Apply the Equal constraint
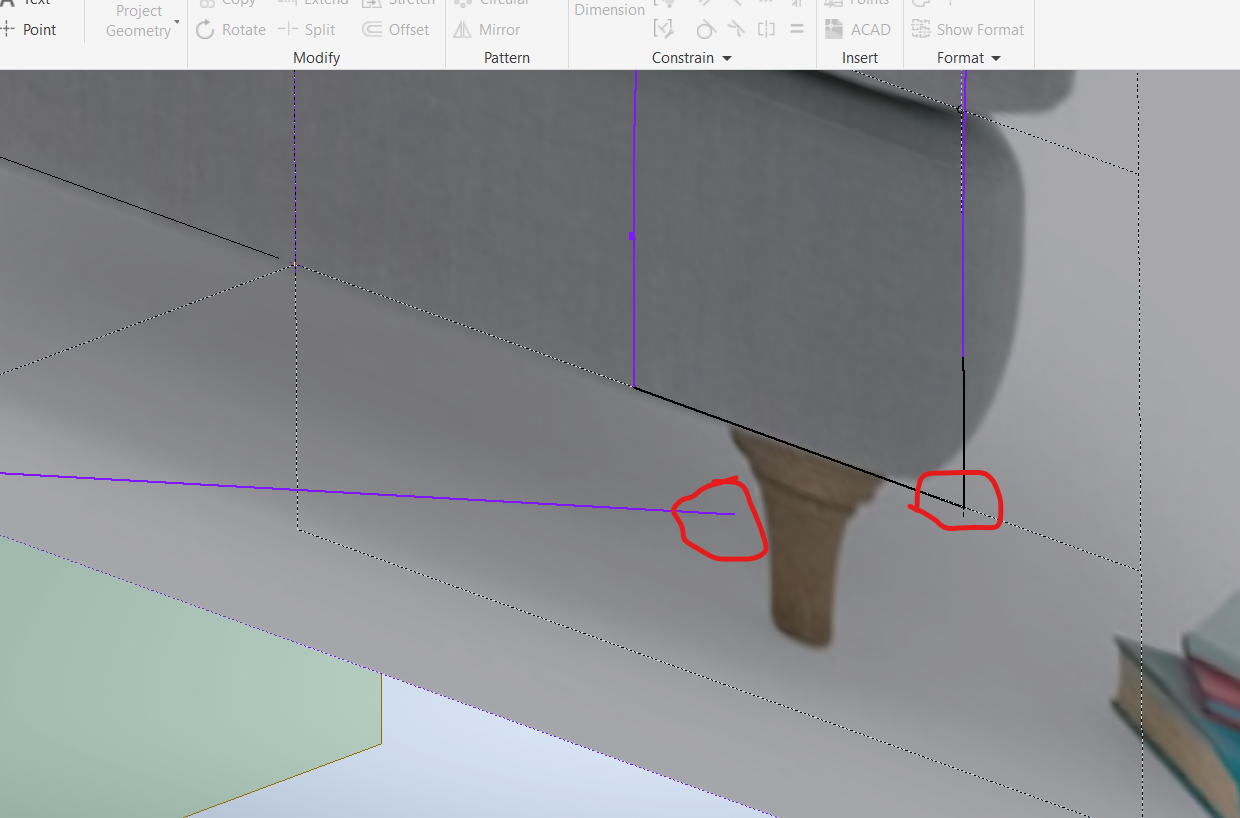The image size is (1240, 818). [796, 28]
